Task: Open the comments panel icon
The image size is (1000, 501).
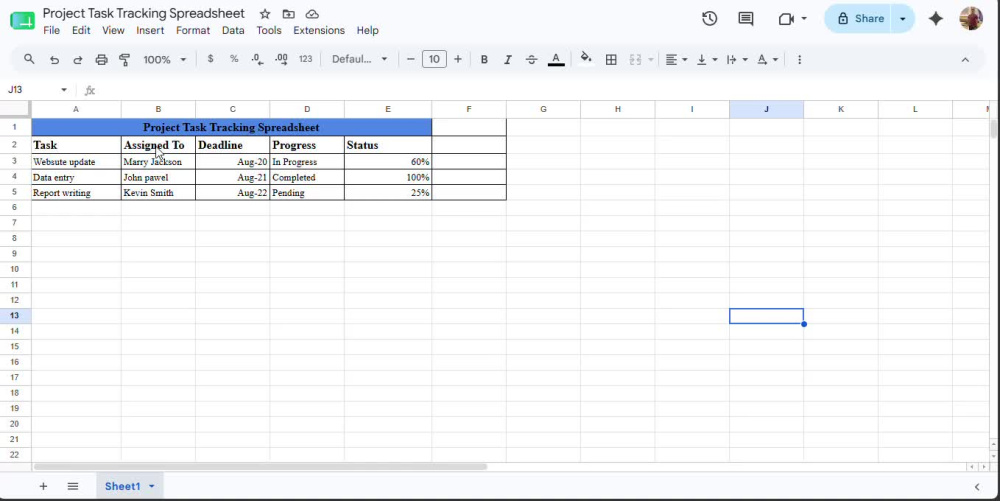Action: [746, 18]
